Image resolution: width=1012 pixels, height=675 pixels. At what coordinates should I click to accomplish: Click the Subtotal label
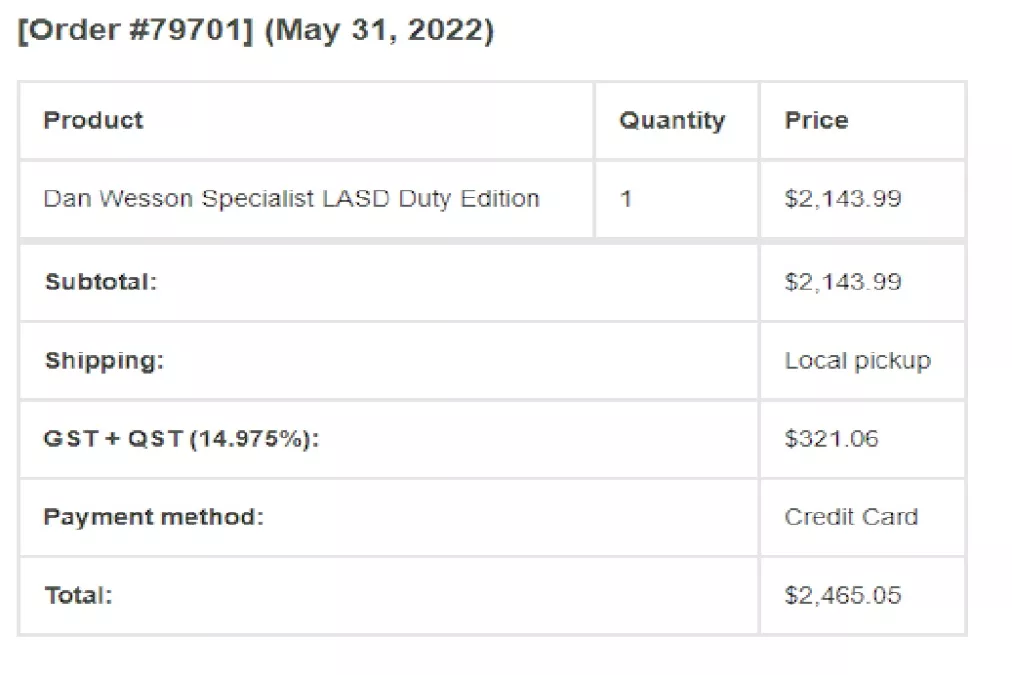(x=101, y=281)
